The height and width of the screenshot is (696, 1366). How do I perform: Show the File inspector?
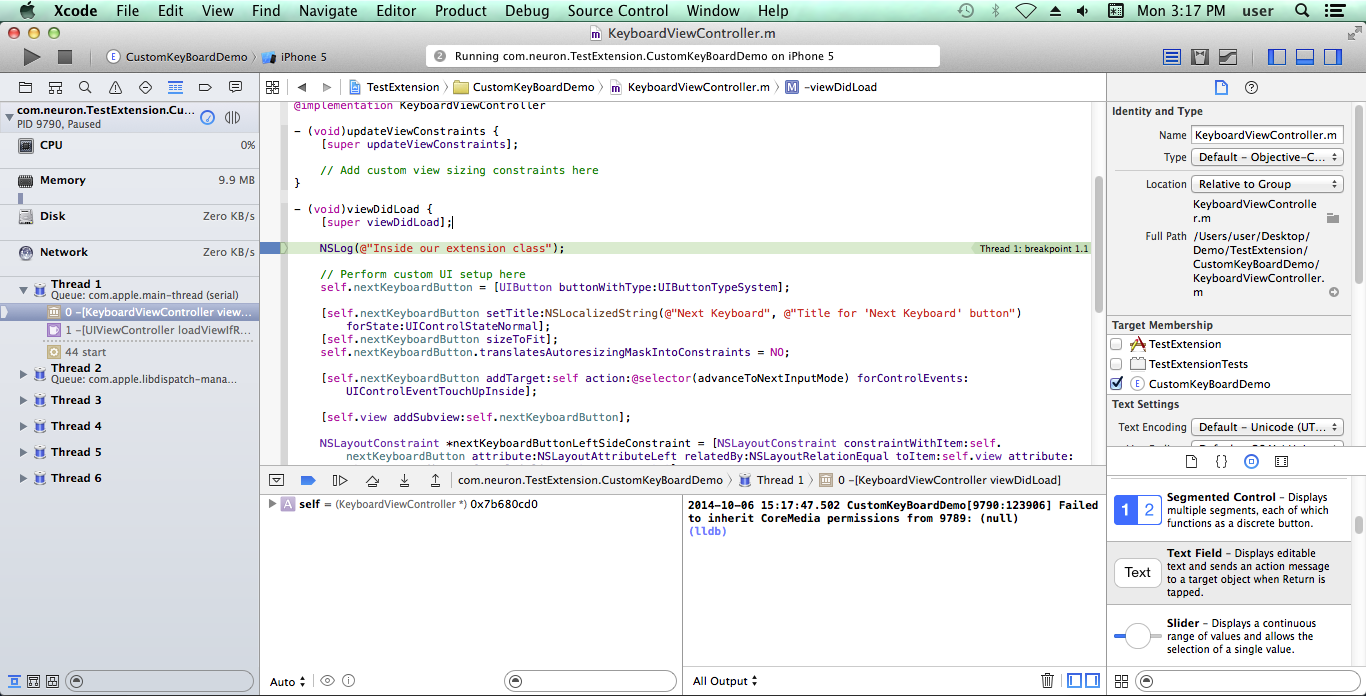(x=1221, y=87)
